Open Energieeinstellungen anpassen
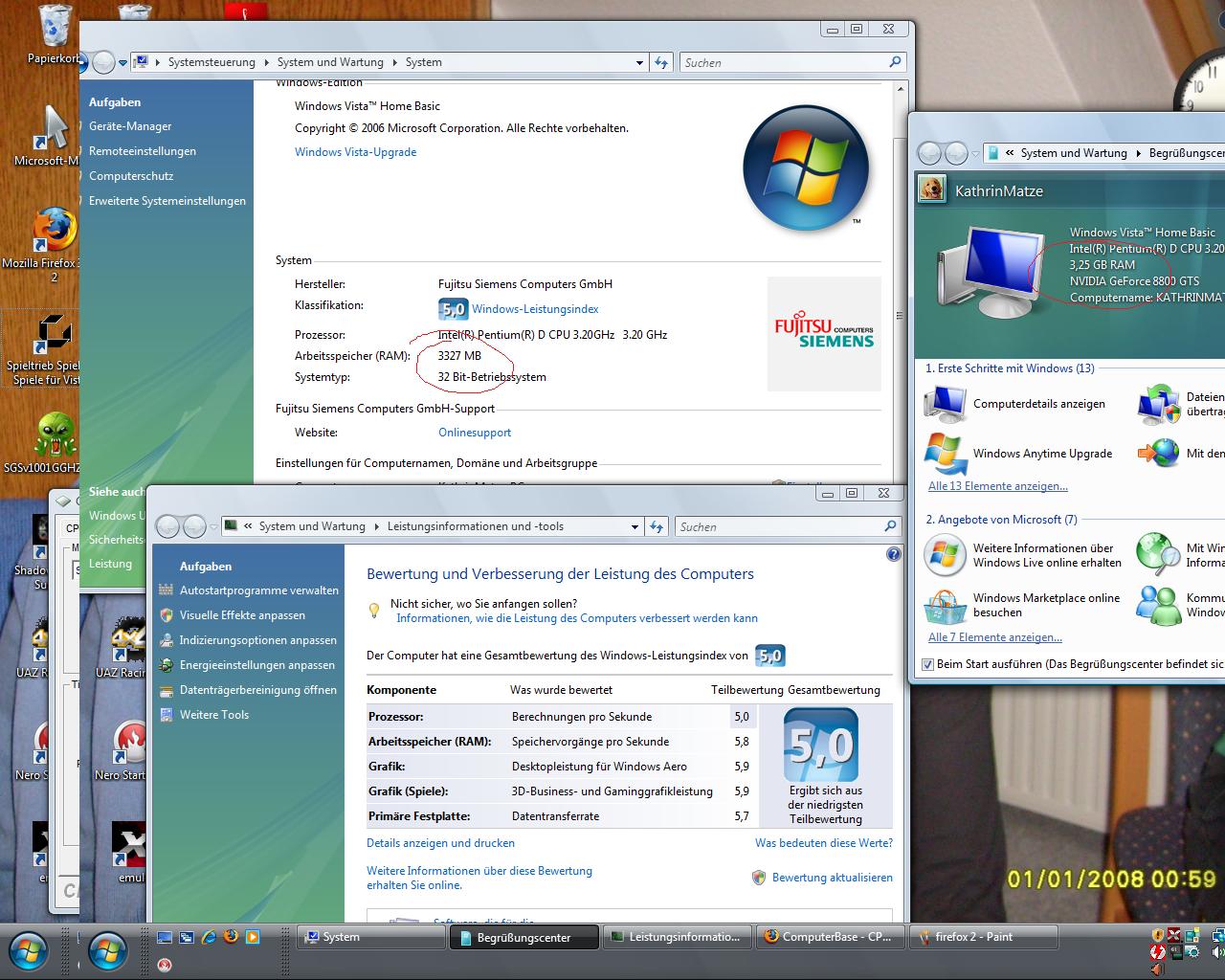This screenshot has width=1225, height=980. tap(257, 665)
